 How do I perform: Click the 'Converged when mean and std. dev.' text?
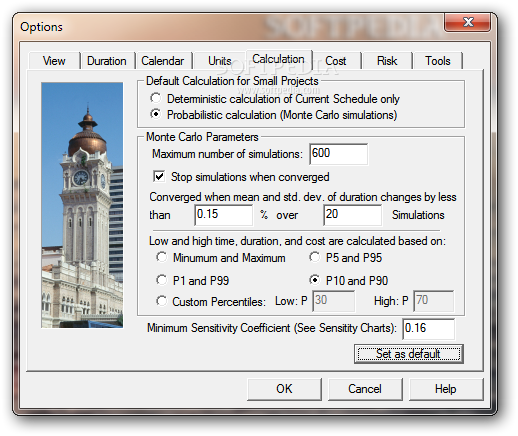click(x=303, y=197)
